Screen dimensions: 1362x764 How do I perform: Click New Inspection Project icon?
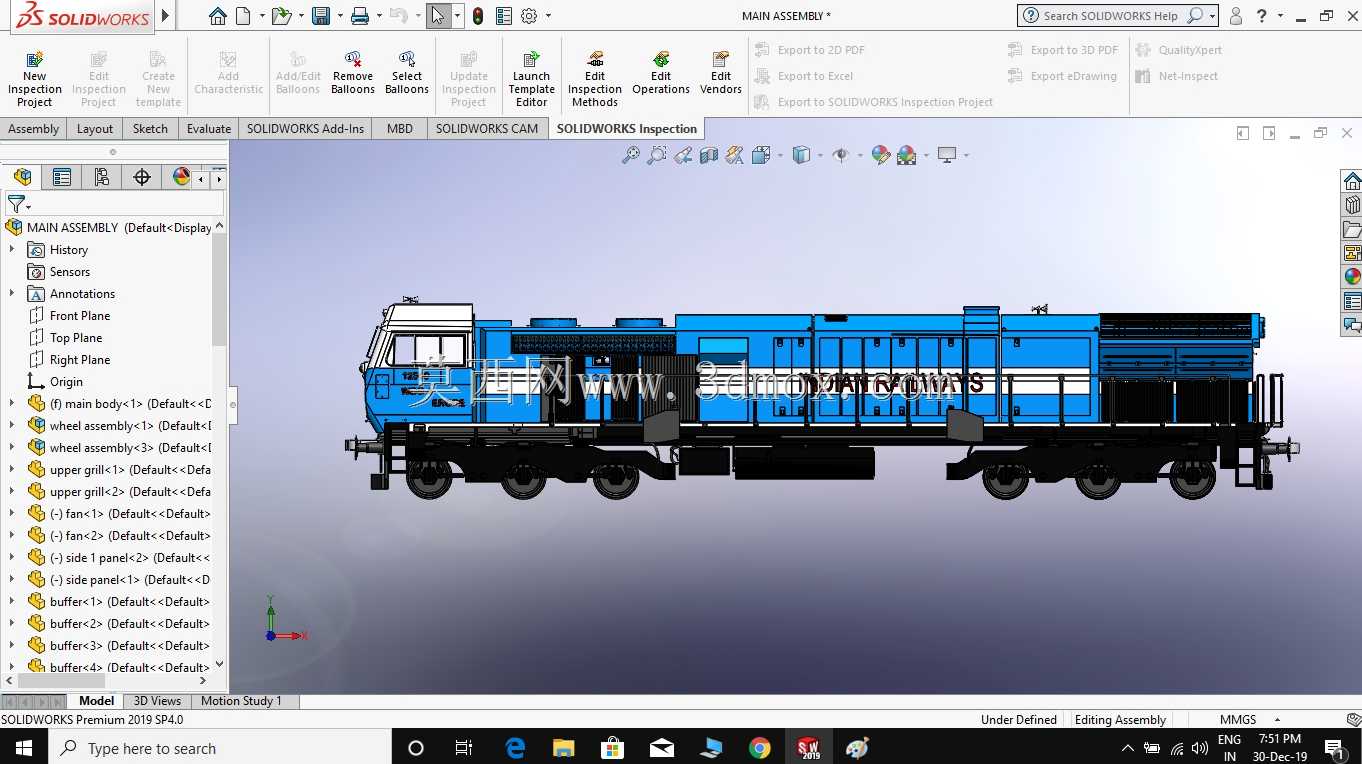(34, 60)
